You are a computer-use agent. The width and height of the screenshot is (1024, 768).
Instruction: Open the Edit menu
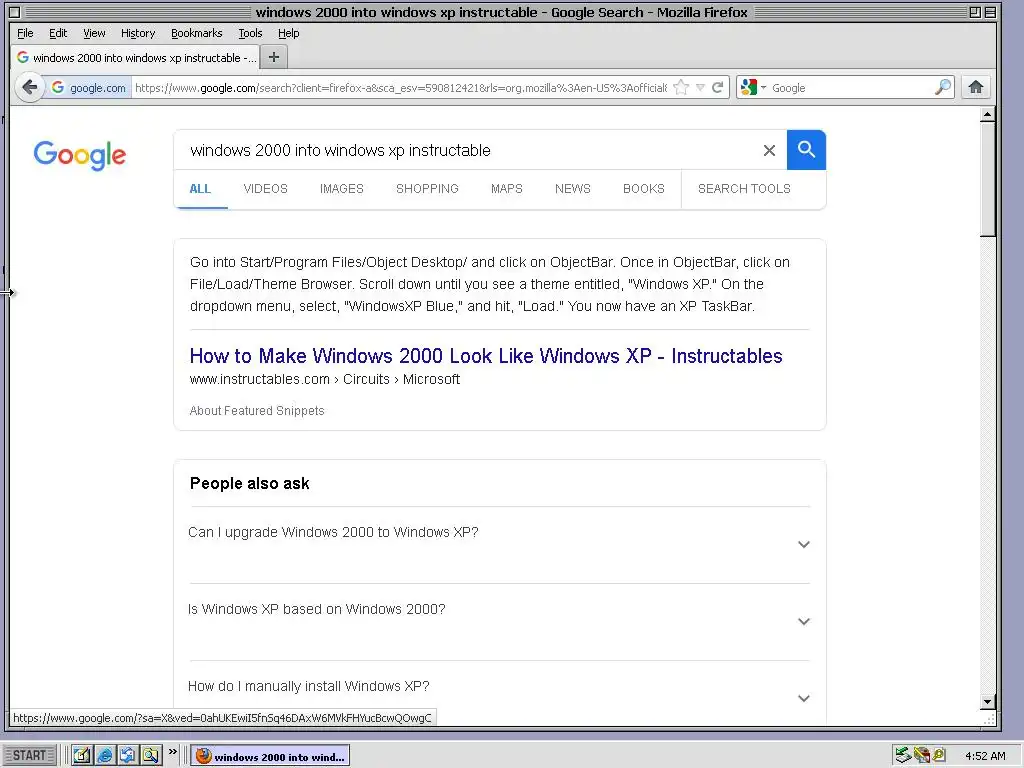point(58,33)
